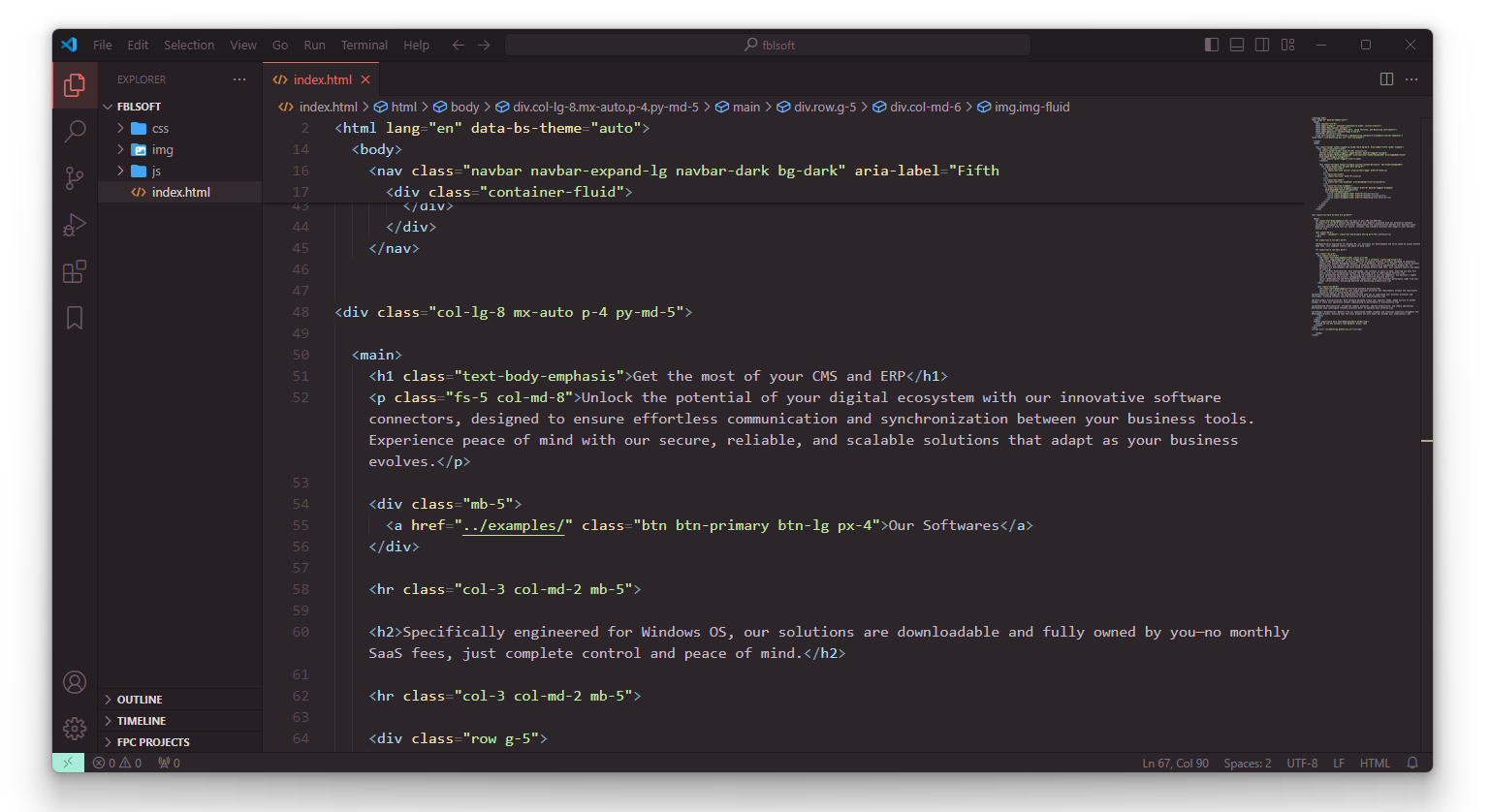This screenshot has width=1490, height=812.
Task: Click the Split Editor button
Action: point(1386,78)
